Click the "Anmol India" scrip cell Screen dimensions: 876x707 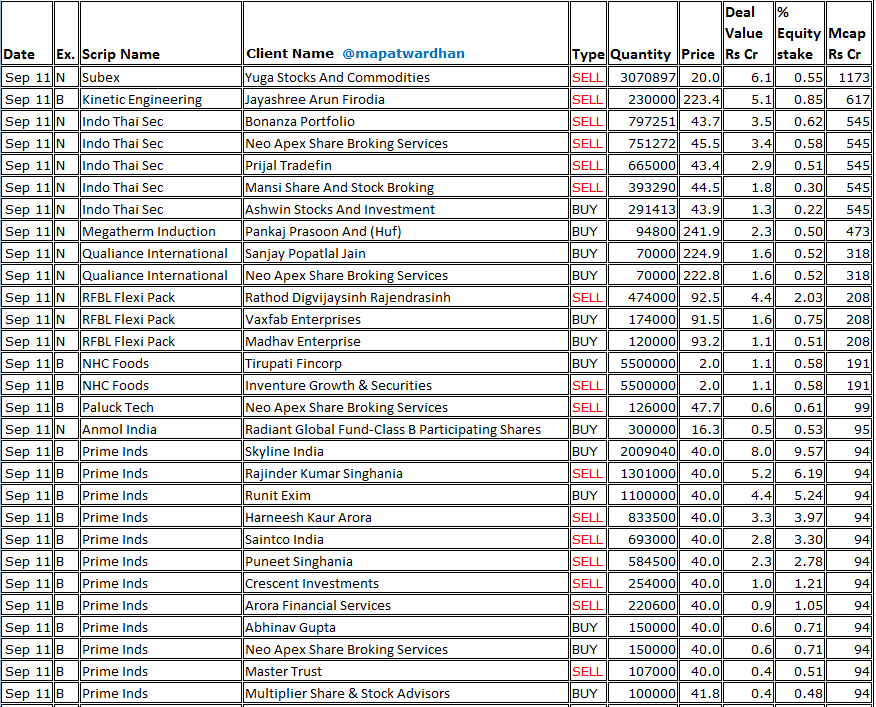tap(161, 430)
